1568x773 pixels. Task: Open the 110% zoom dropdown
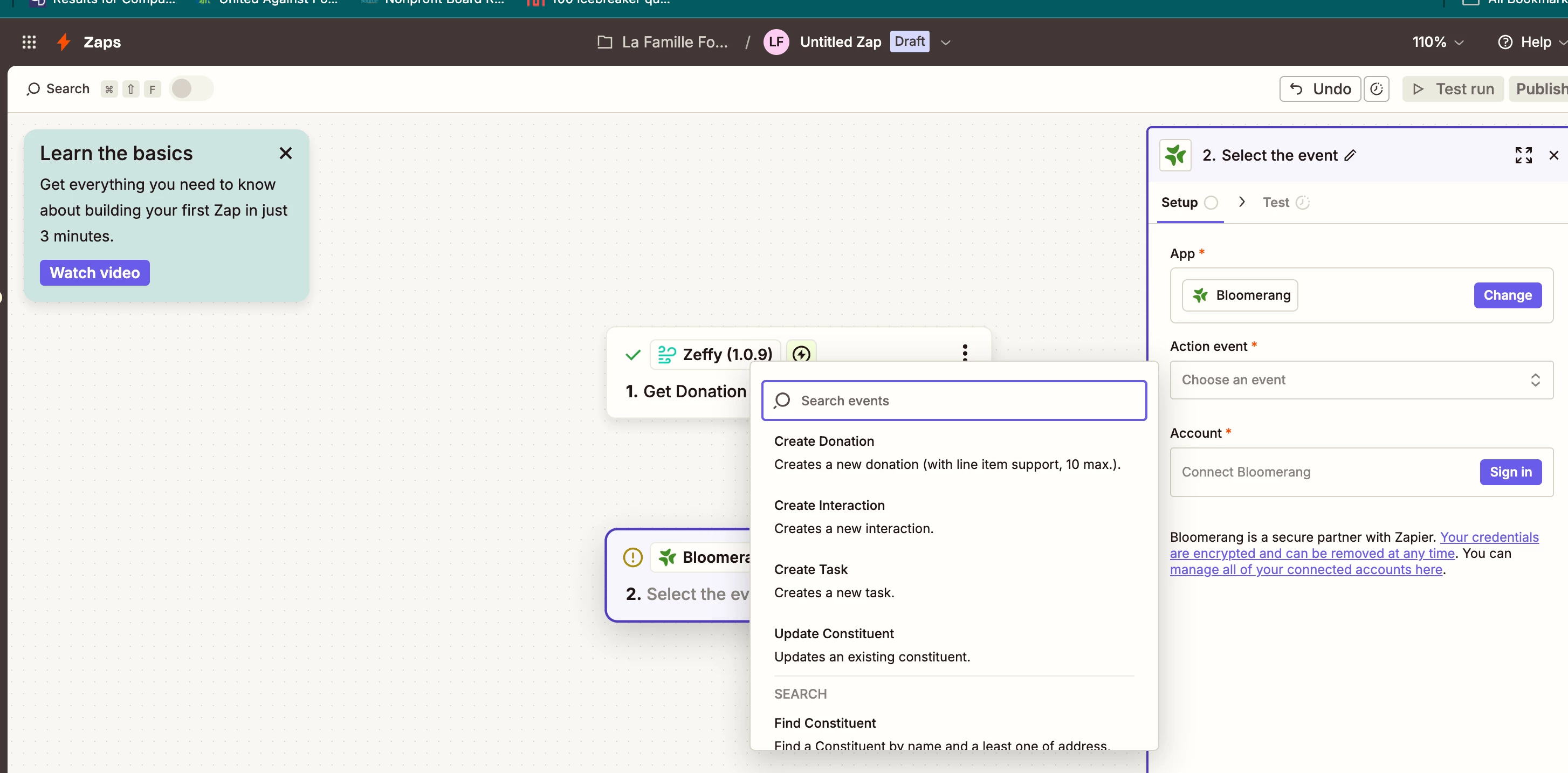(1437, 42)
